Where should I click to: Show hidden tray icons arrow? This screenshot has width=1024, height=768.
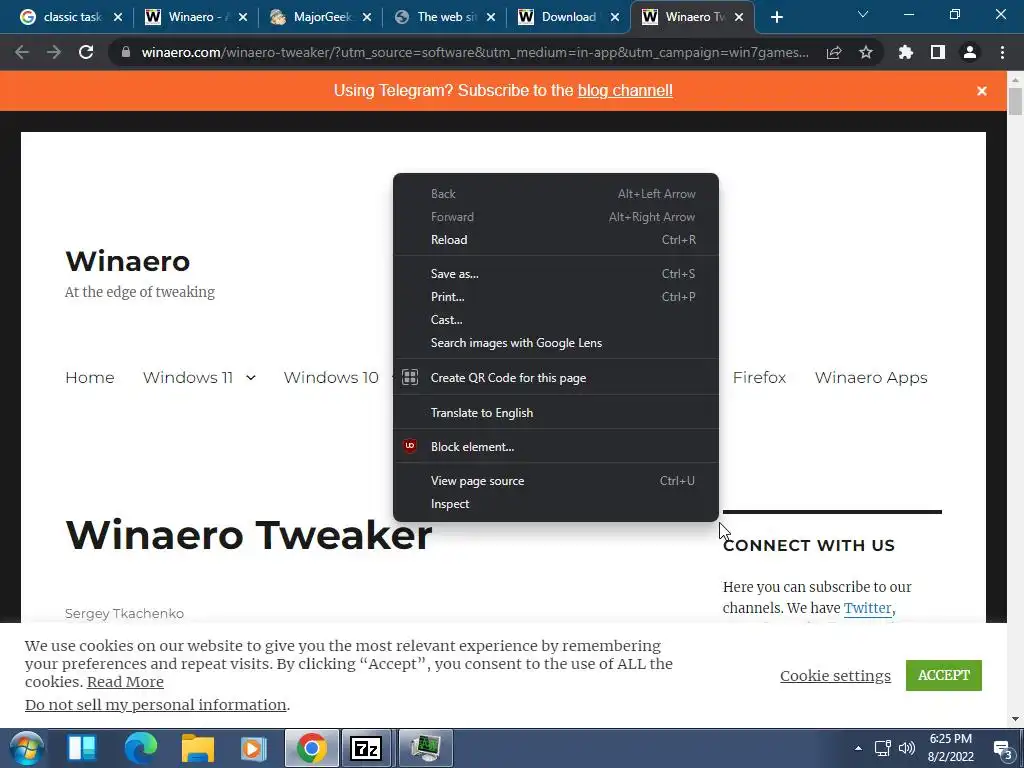click(858, 748)
